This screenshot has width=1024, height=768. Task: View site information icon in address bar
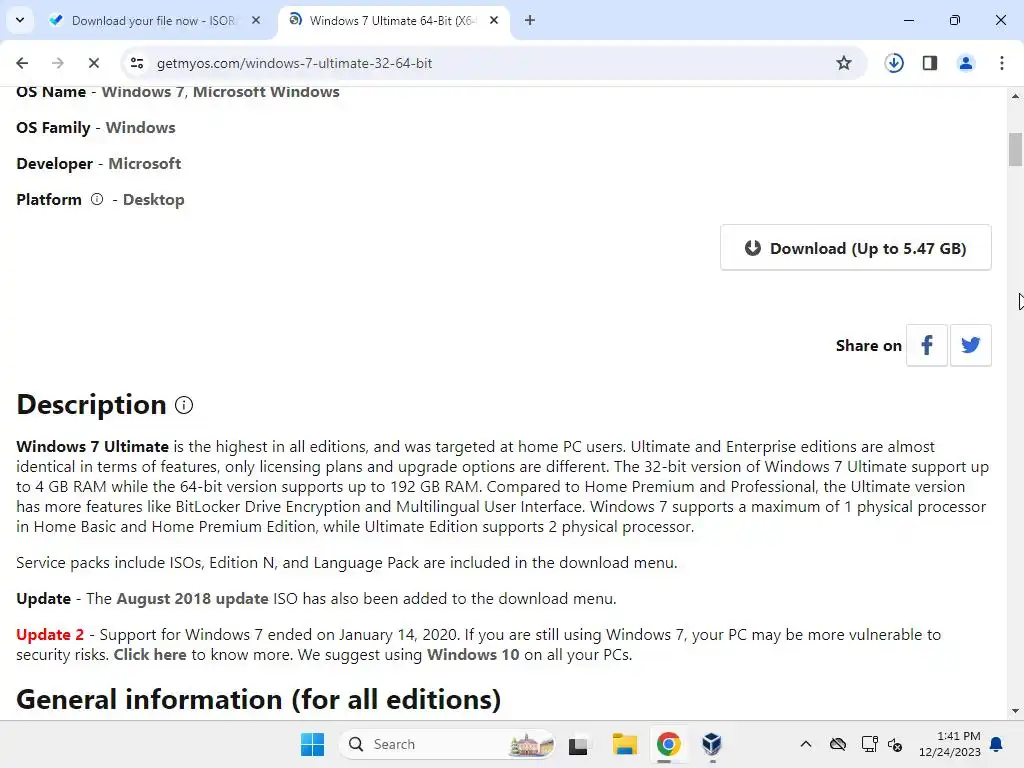coord(137,63)
